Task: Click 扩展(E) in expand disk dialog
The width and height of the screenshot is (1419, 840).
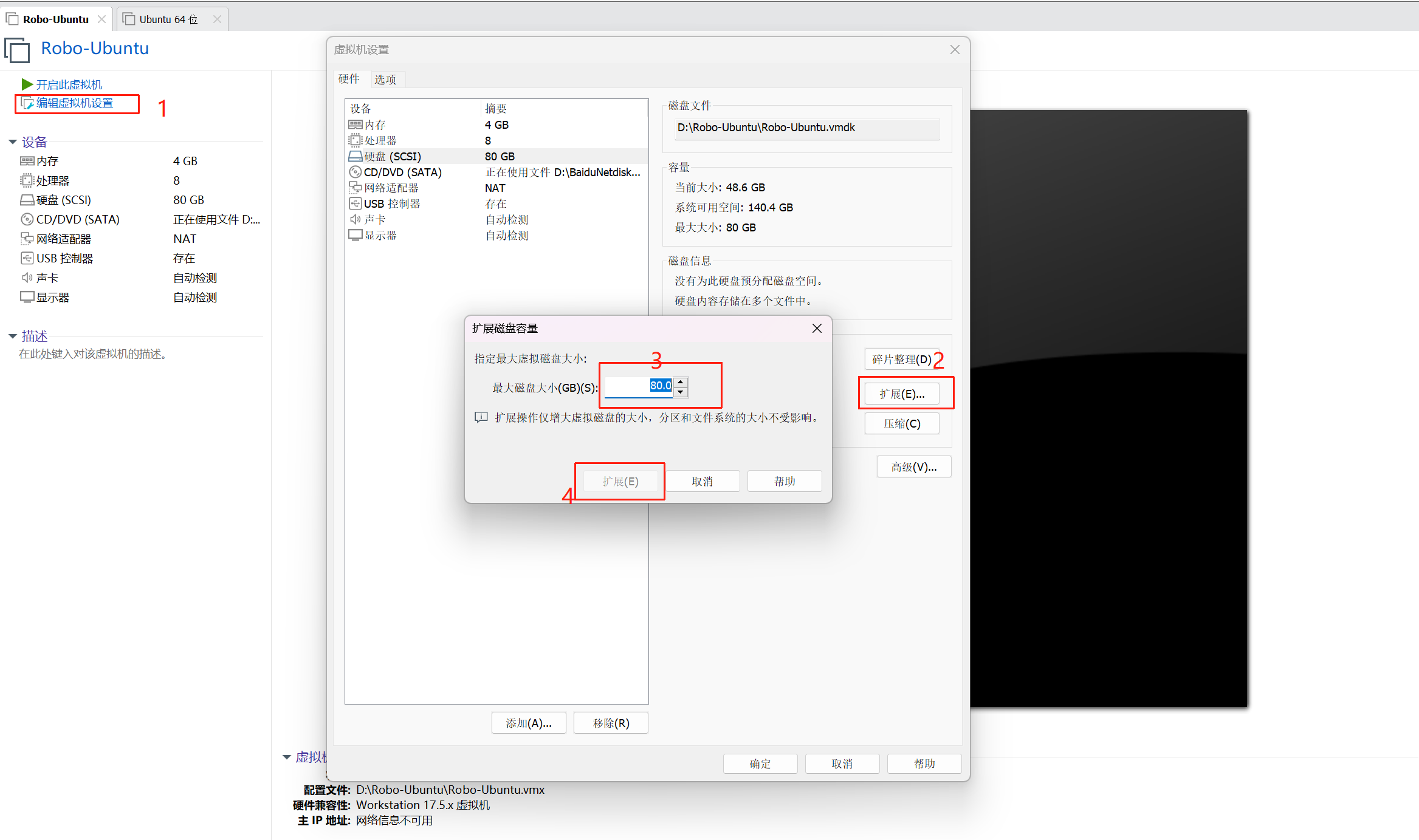Action: [x=620, y=481]
